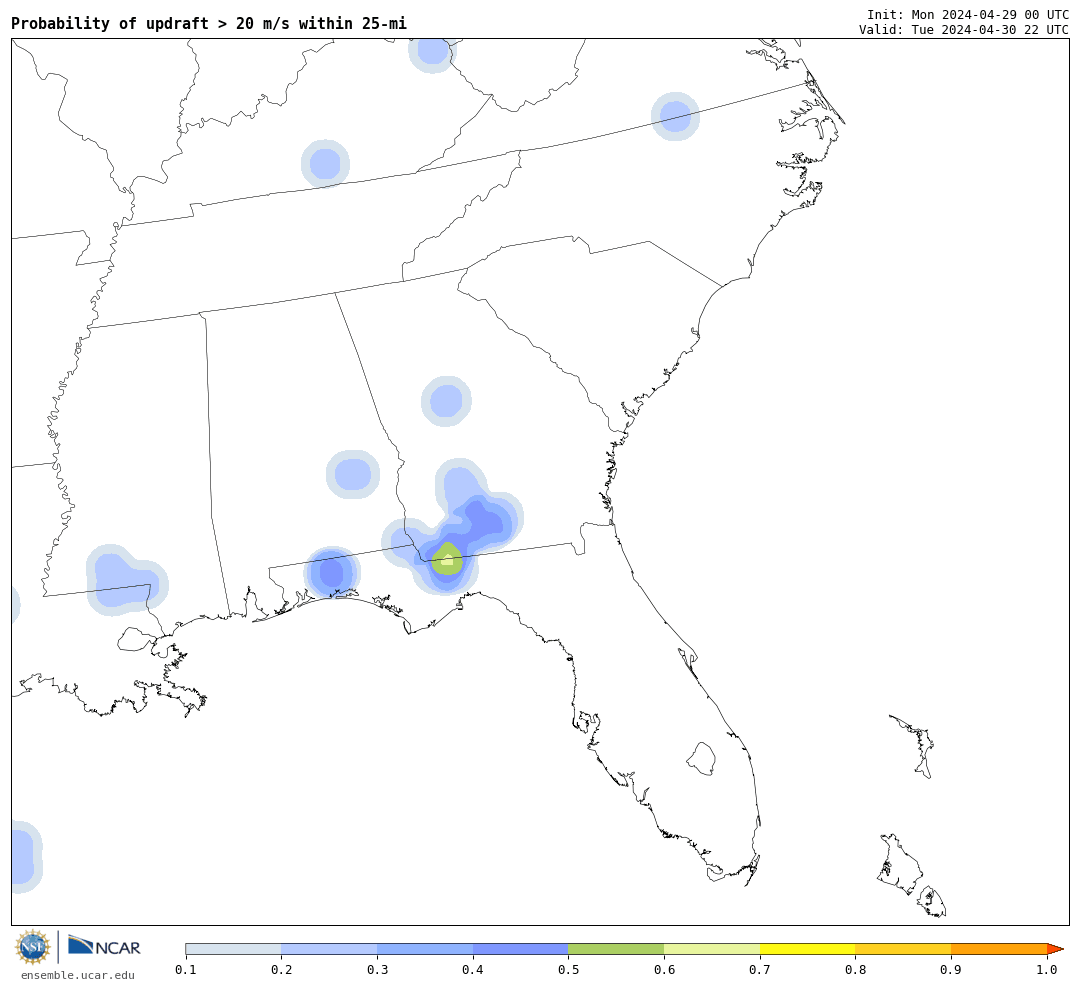Click the 0.5 colorbar tick label

(x=568, y=970)
